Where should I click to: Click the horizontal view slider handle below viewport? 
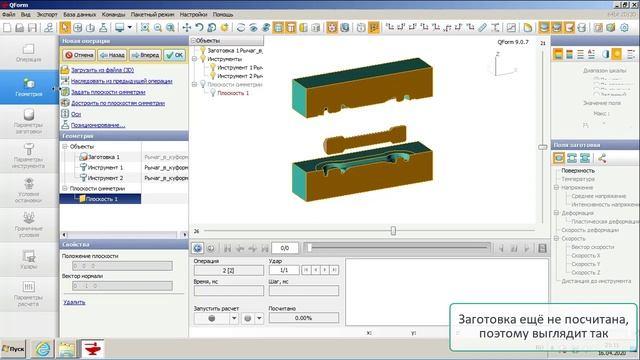tap(393, 231)
